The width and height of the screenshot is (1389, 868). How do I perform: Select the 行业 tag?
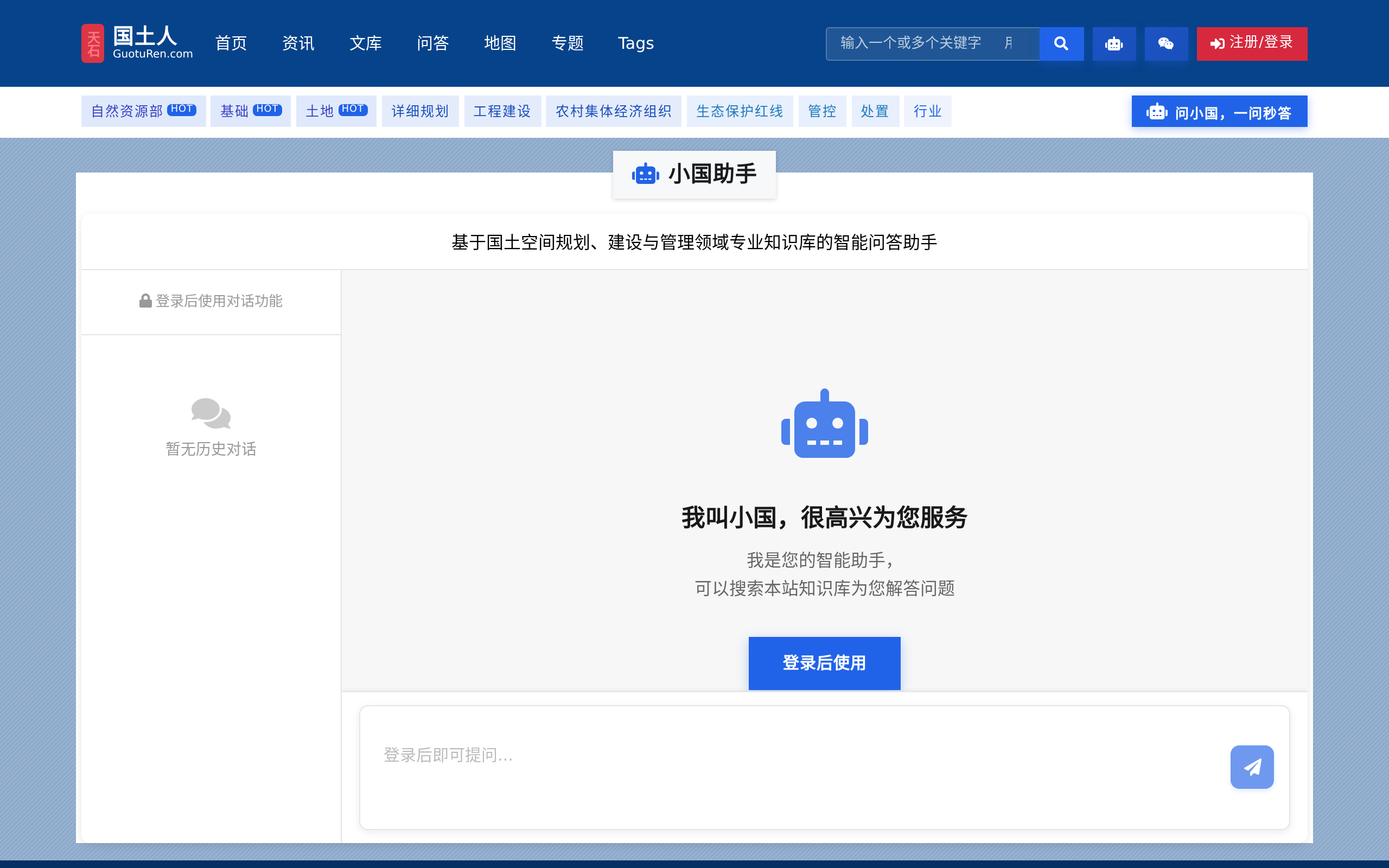tap(927, 111)
